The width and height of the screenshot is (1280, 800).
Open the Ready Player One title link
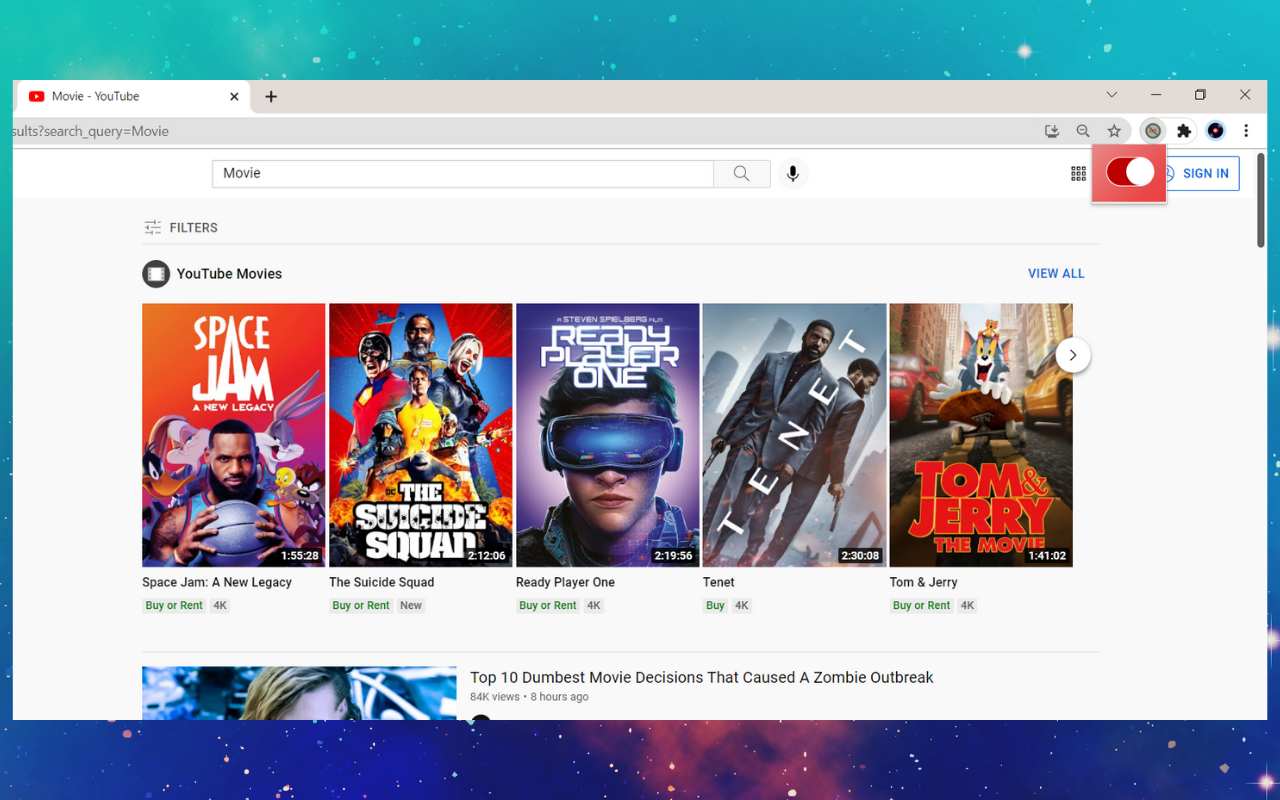[x=565, y=582]
